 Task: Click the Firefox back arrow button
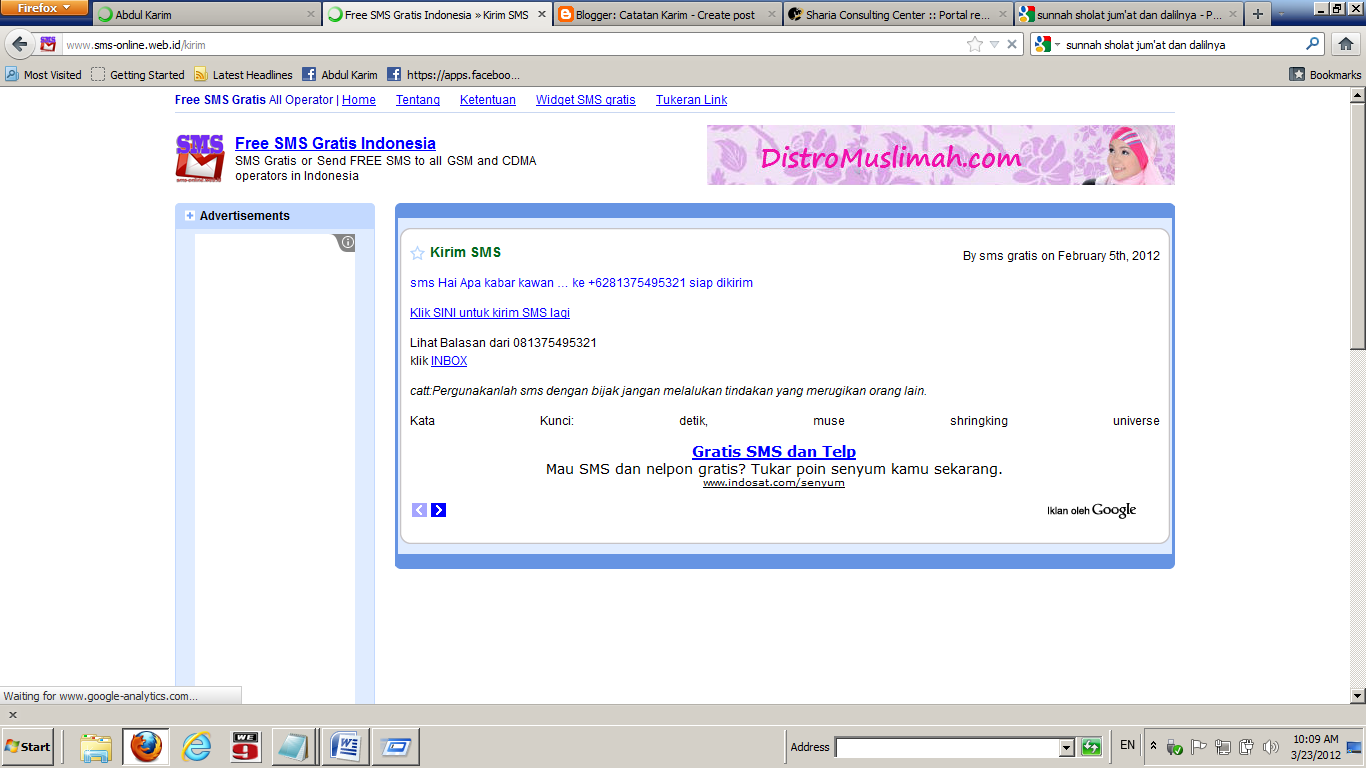[19, 44]
